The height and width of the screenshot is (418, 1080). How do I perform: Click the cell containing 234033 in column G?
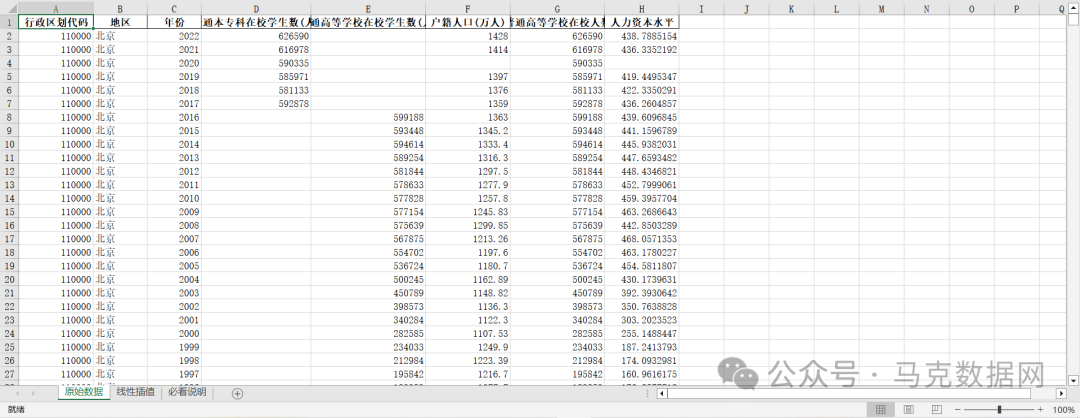point(558,346)
